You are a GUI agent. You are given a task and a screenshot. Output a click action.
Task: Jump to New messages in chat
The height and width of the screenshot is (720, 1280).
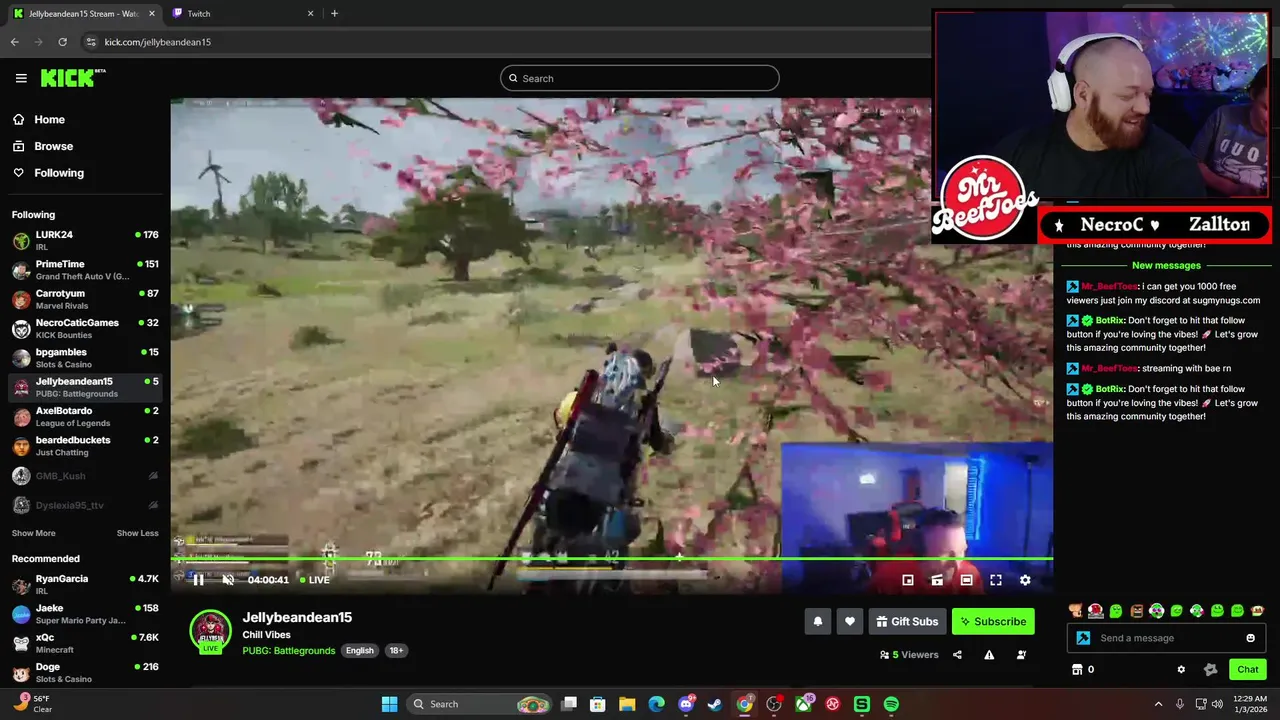click(x=1166, y=265)
